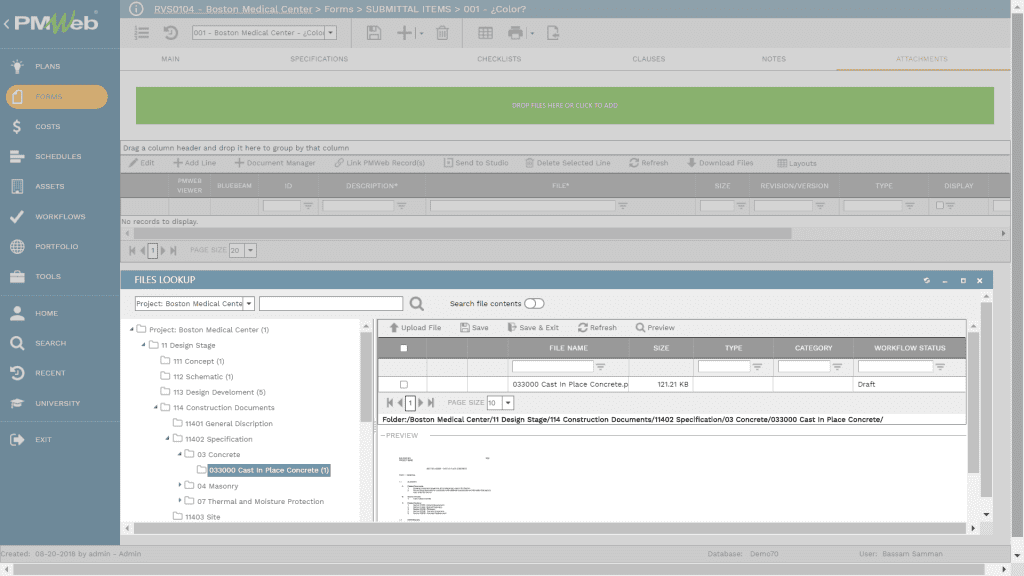
Task: Toggle the Search file contents switch
Action: 534,304
